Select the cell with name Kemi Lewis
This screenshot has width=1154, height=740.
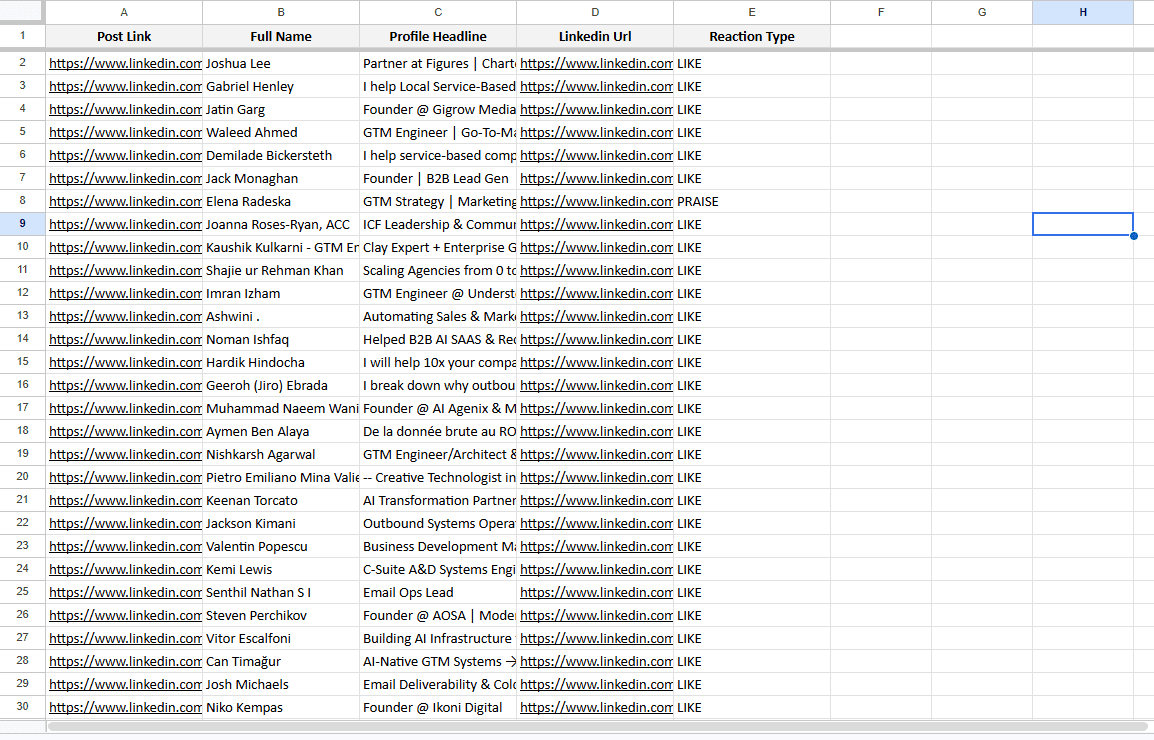tap(281, 569)
